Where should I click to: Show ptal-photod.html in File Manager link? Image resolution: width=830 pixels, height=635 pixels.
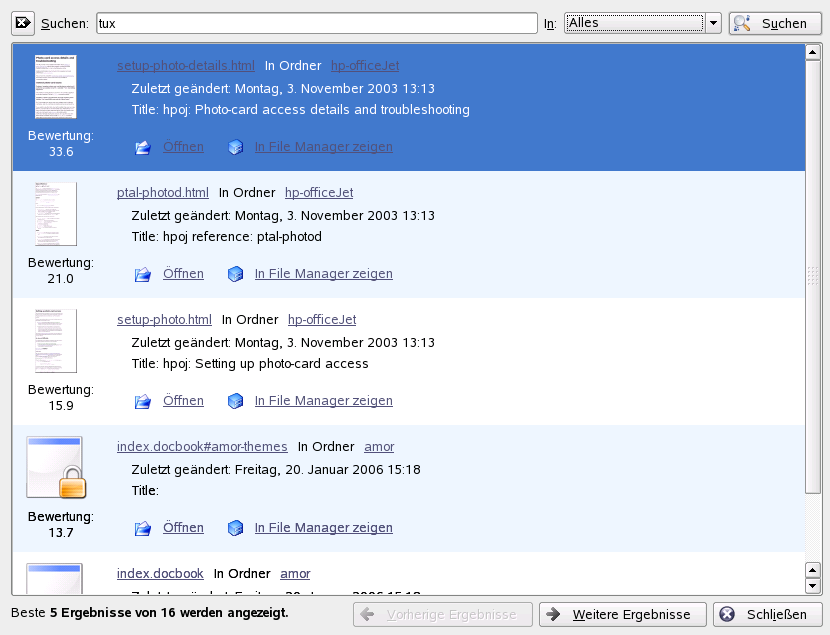(x=323, y=274)
